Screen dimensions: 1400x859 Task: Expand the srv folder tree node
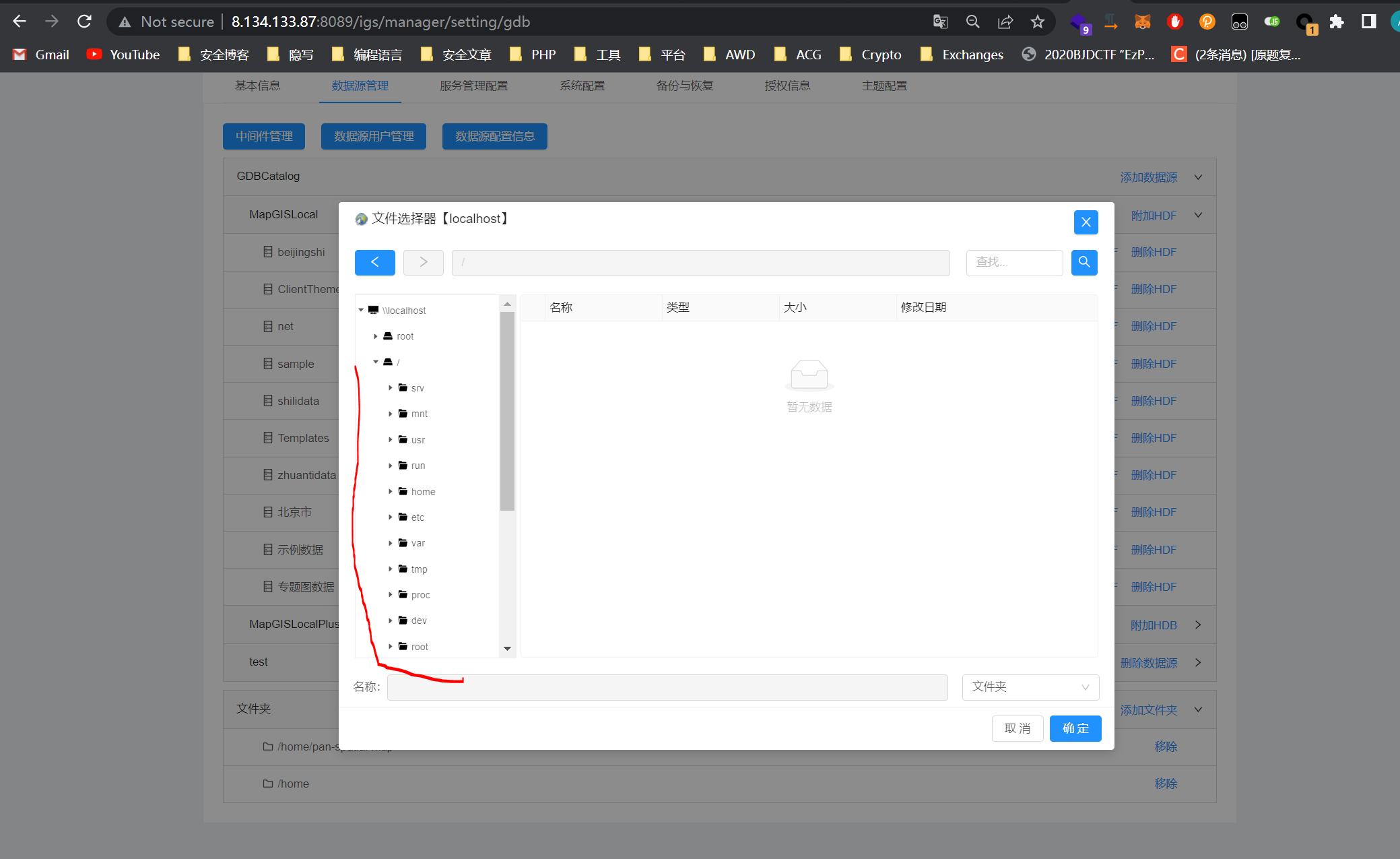390,388
